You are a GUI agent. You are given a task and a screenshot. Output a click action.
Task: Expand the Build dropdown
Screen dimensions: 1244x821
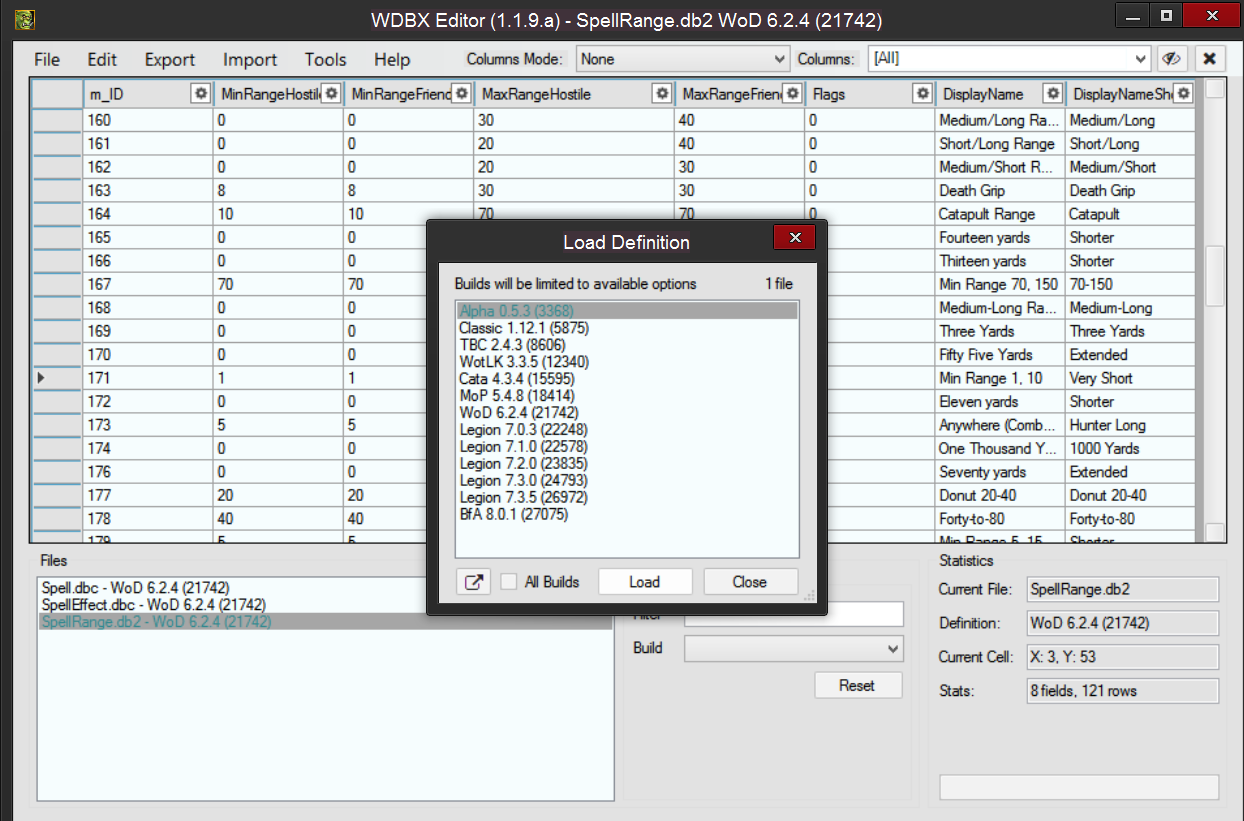[x=794, y=649]
